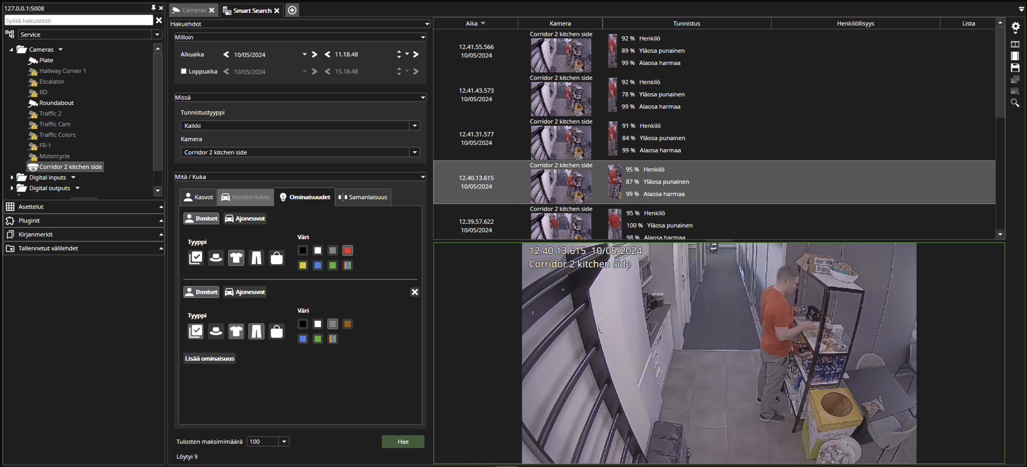Open the Samanlaisuus tab
The height and width of the screenshot is (467, 1027).
coord(363,196)
